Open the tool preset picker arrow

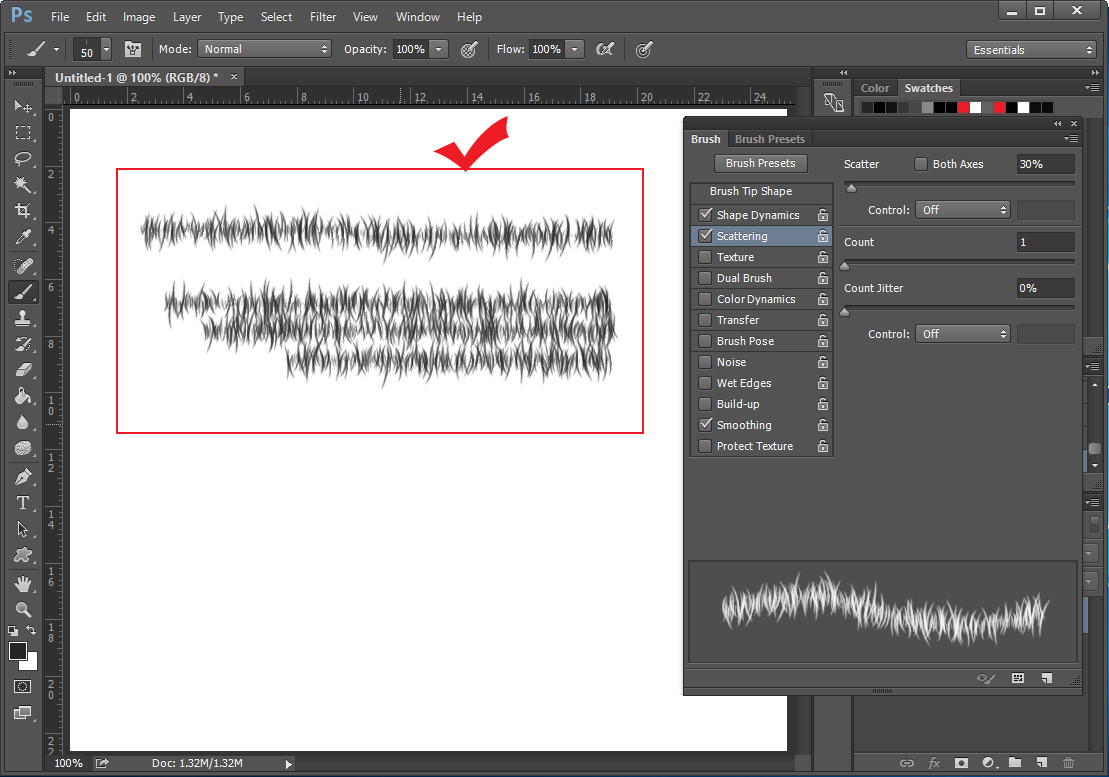click(x=57, y=49)
